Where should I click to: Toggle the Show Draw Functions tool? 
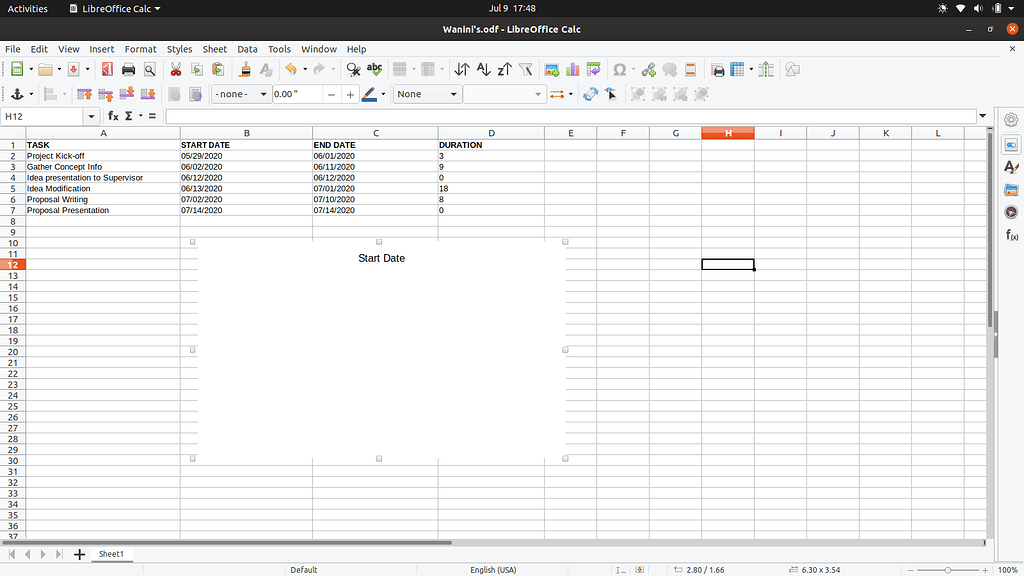pyautogui.click(x=792, y=69)
